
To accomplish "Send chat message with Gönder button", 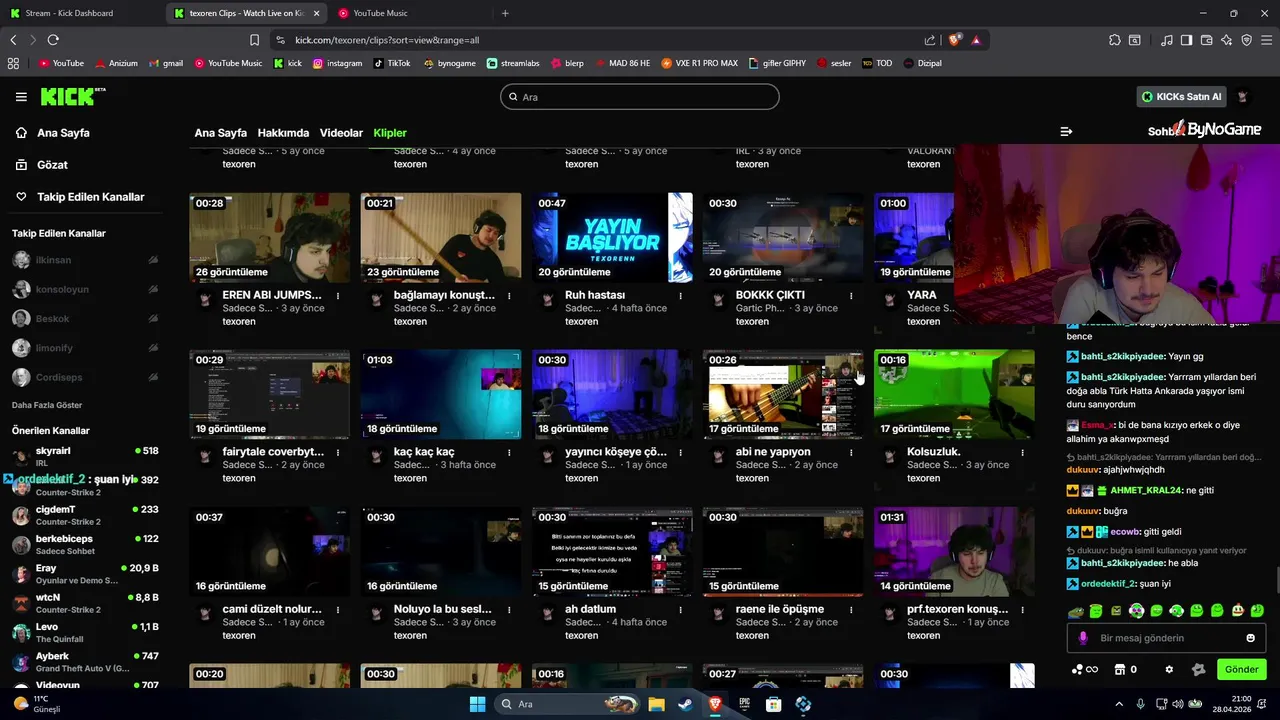I will coord(1241,670).
